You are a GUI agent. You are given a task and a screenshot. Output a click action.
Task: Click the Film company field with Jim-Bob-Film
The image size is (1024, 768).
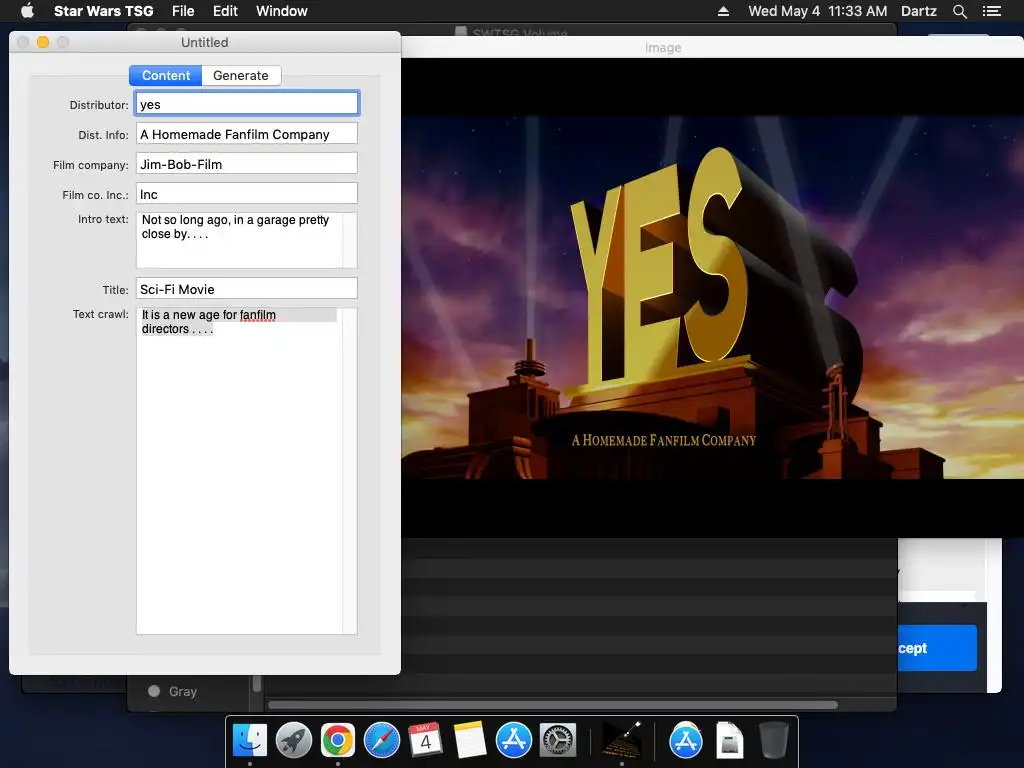click(x=247, y=164)
